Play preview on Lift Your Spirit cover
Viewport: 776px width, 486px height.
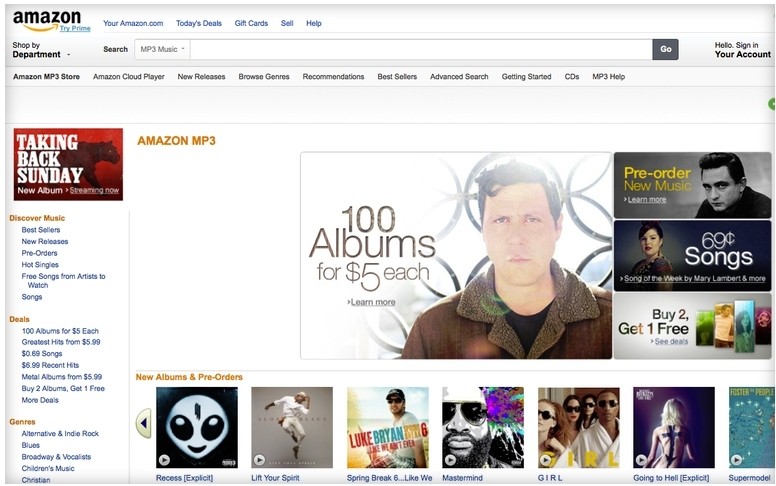tap(259, 460)
